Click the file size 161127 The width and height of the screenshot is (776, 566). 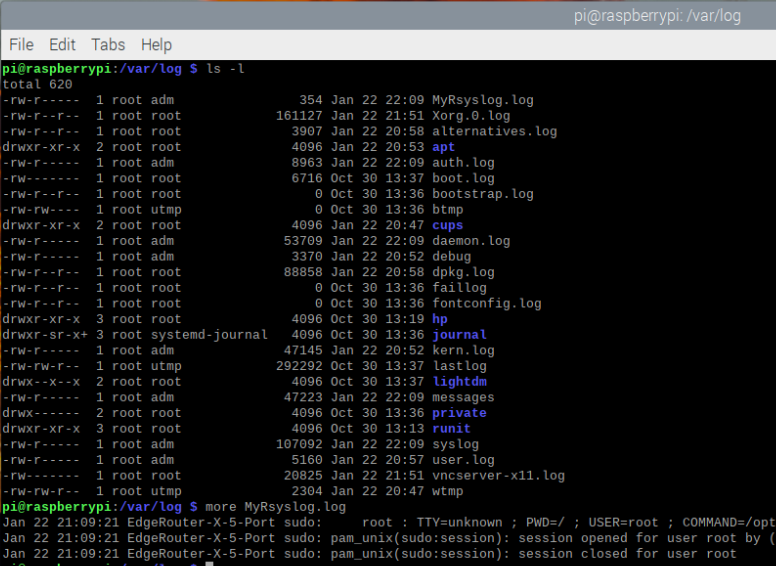[299, 116]
